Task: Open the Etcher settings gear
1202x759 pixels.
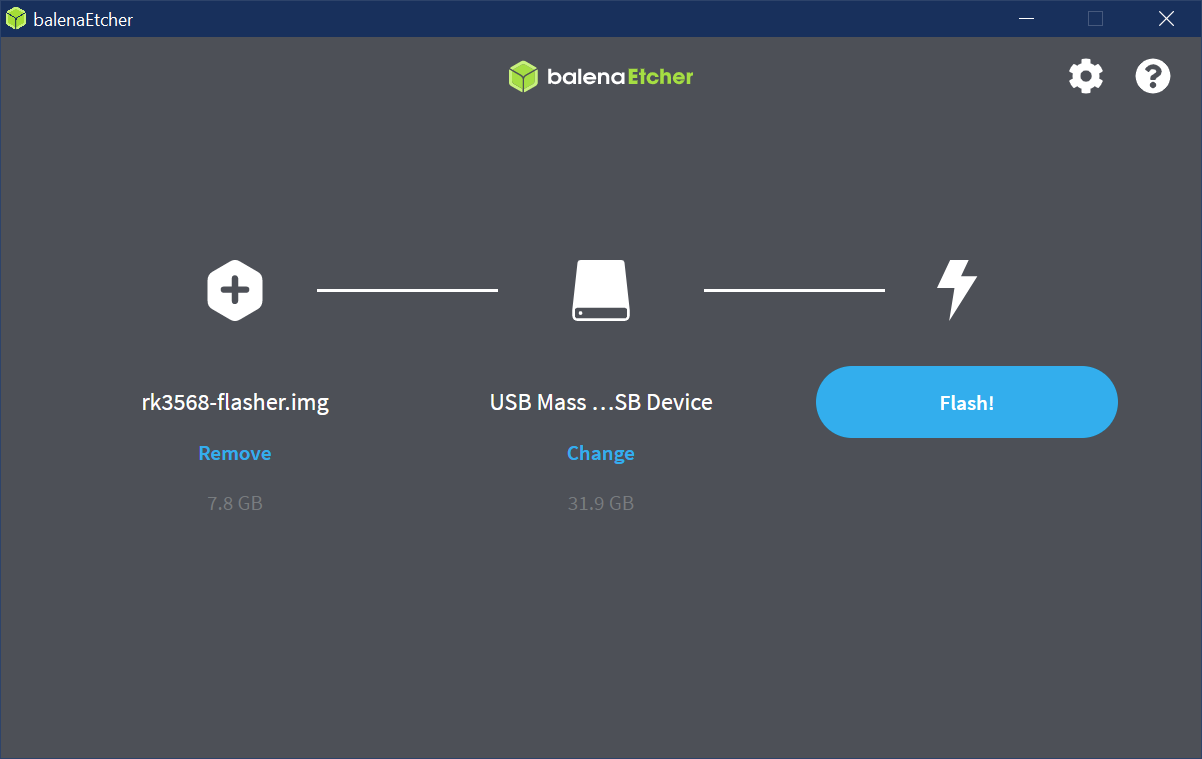Action: coord(1086,76)
